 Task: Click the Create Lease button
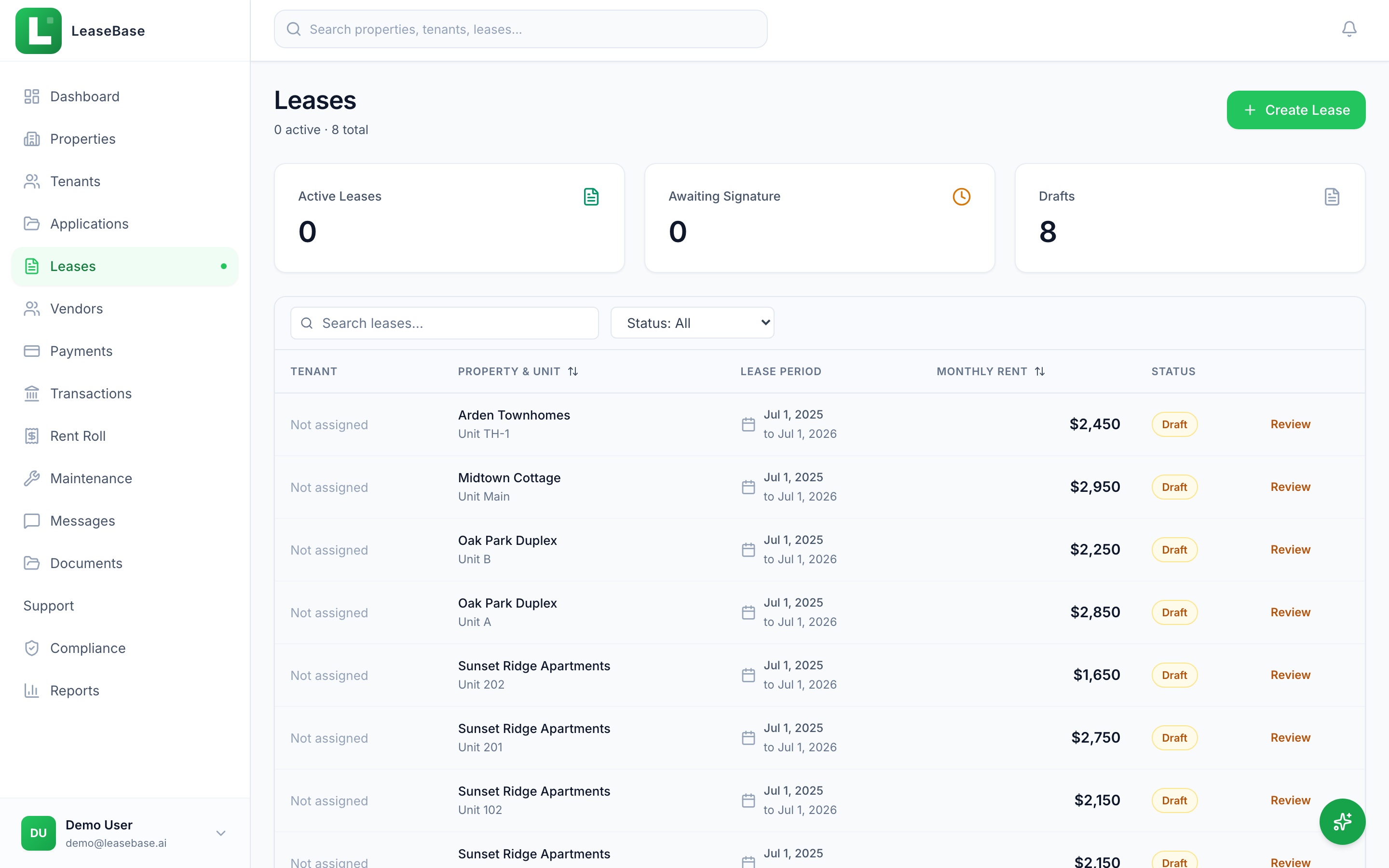click(1296, 110)
